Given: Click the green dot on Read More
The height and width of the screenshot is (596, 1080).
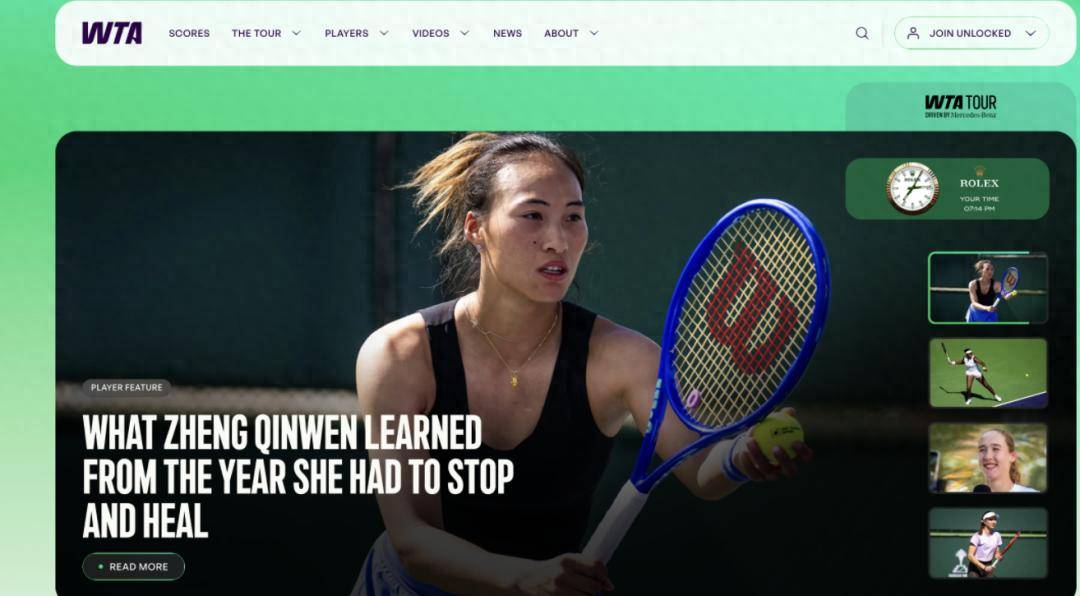Looking at the screenshot, I should pos(101,566).
